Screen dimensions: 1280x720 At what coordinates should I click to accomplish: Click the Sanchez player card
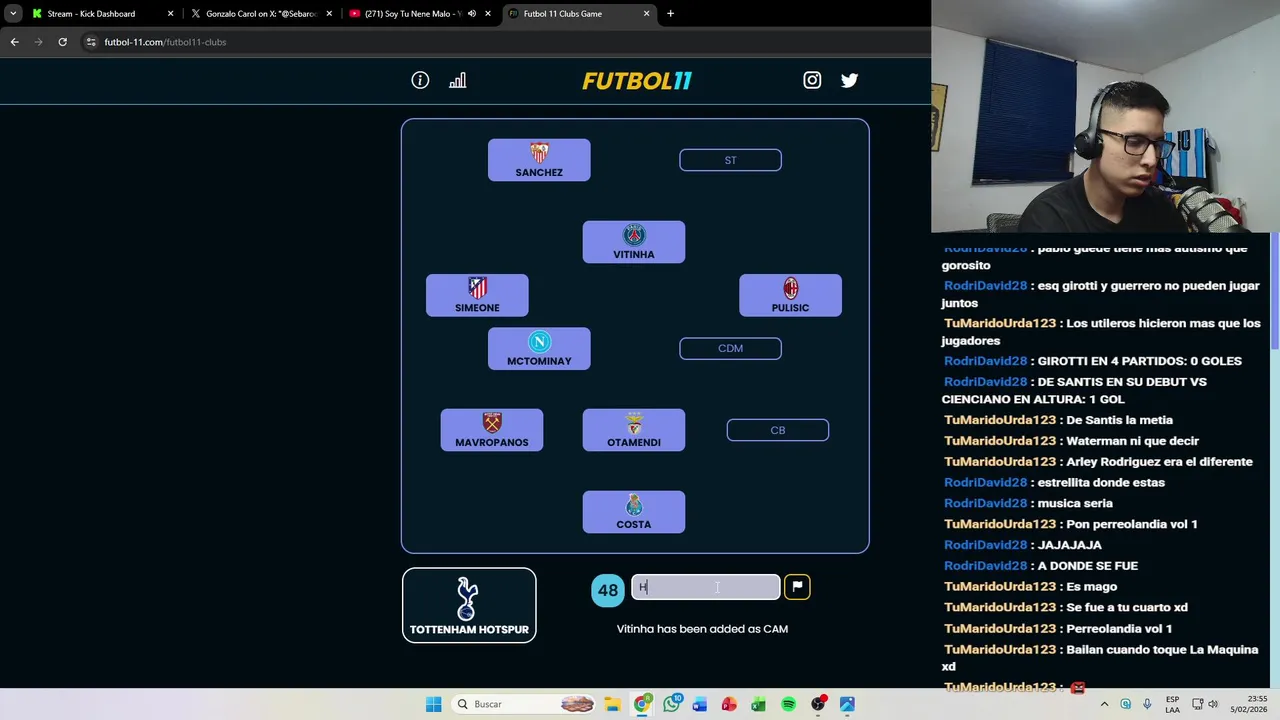pos(539,160)
